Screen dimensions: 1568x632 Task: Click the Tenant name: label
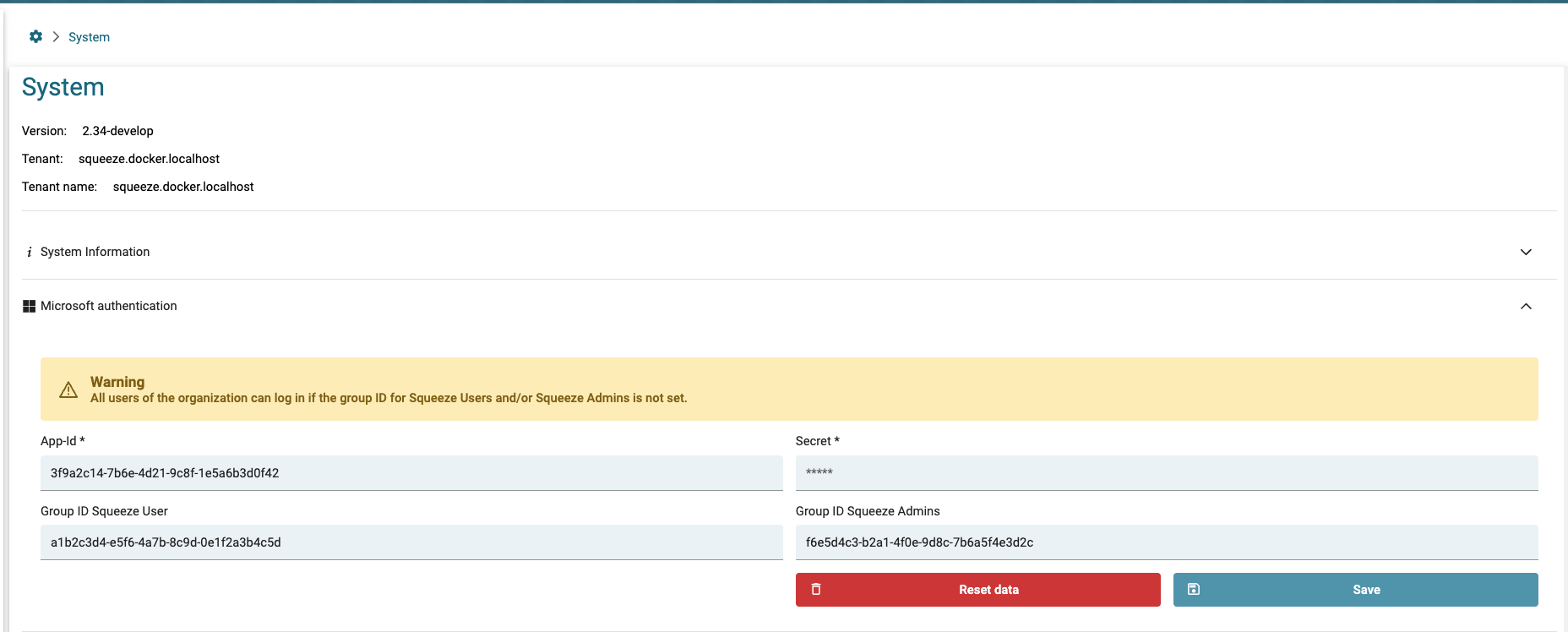(59, 187)
